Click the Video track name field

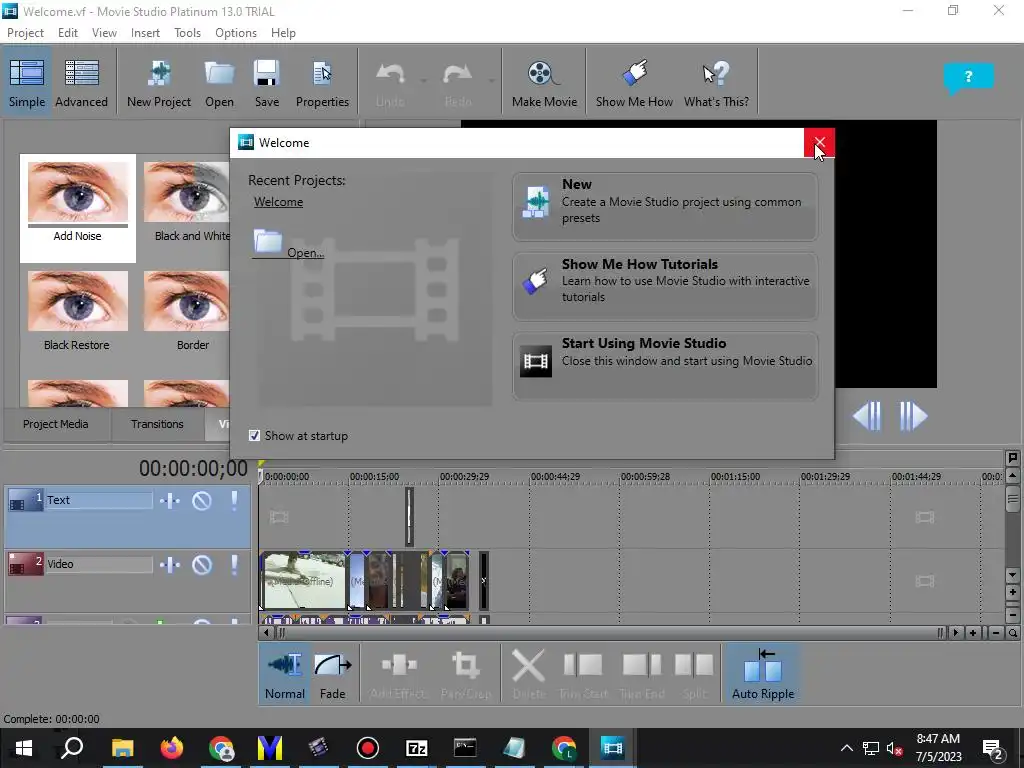[x=99, y=564]
